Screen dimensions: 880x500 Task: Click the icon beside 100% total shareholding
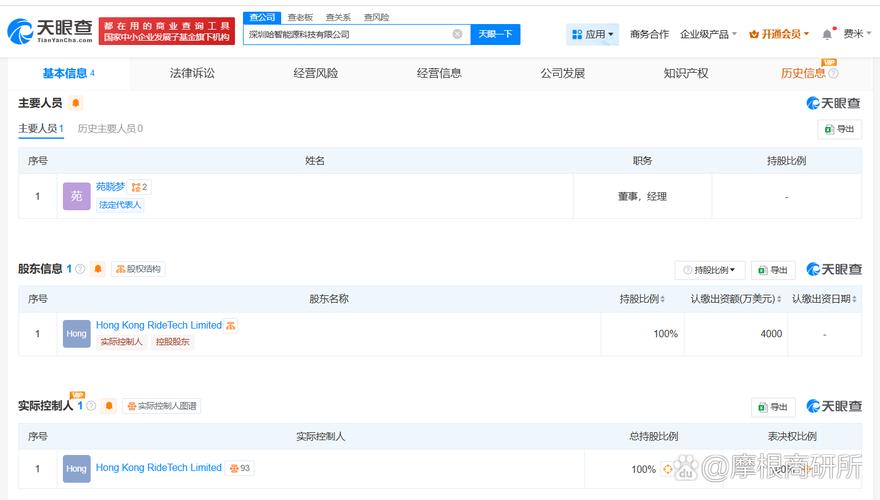(667, 469)
